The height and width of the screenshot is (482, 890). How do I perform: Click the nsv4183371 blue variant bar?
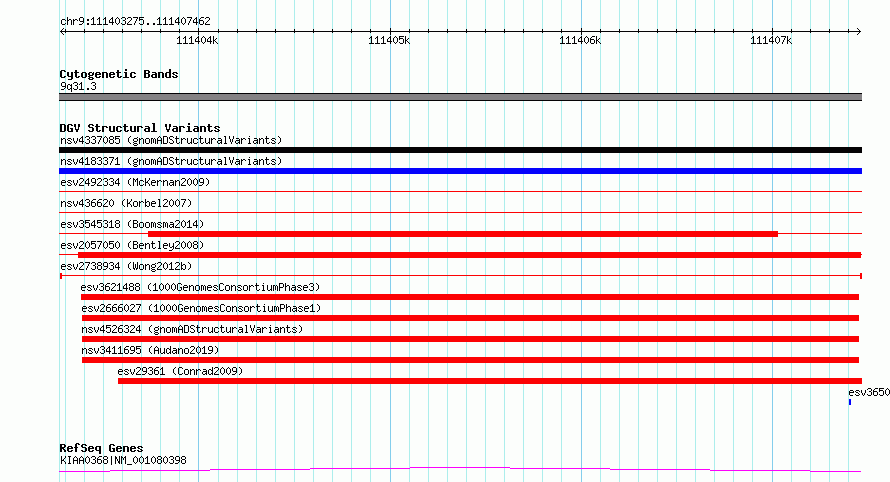[x=460, y=171]
